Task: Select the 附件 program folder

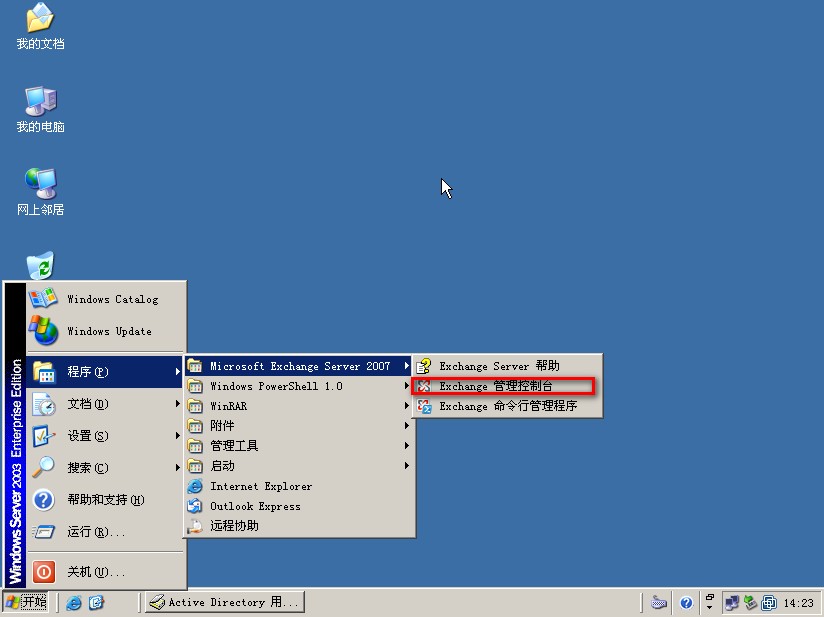Action: click(x=299, y=426)
